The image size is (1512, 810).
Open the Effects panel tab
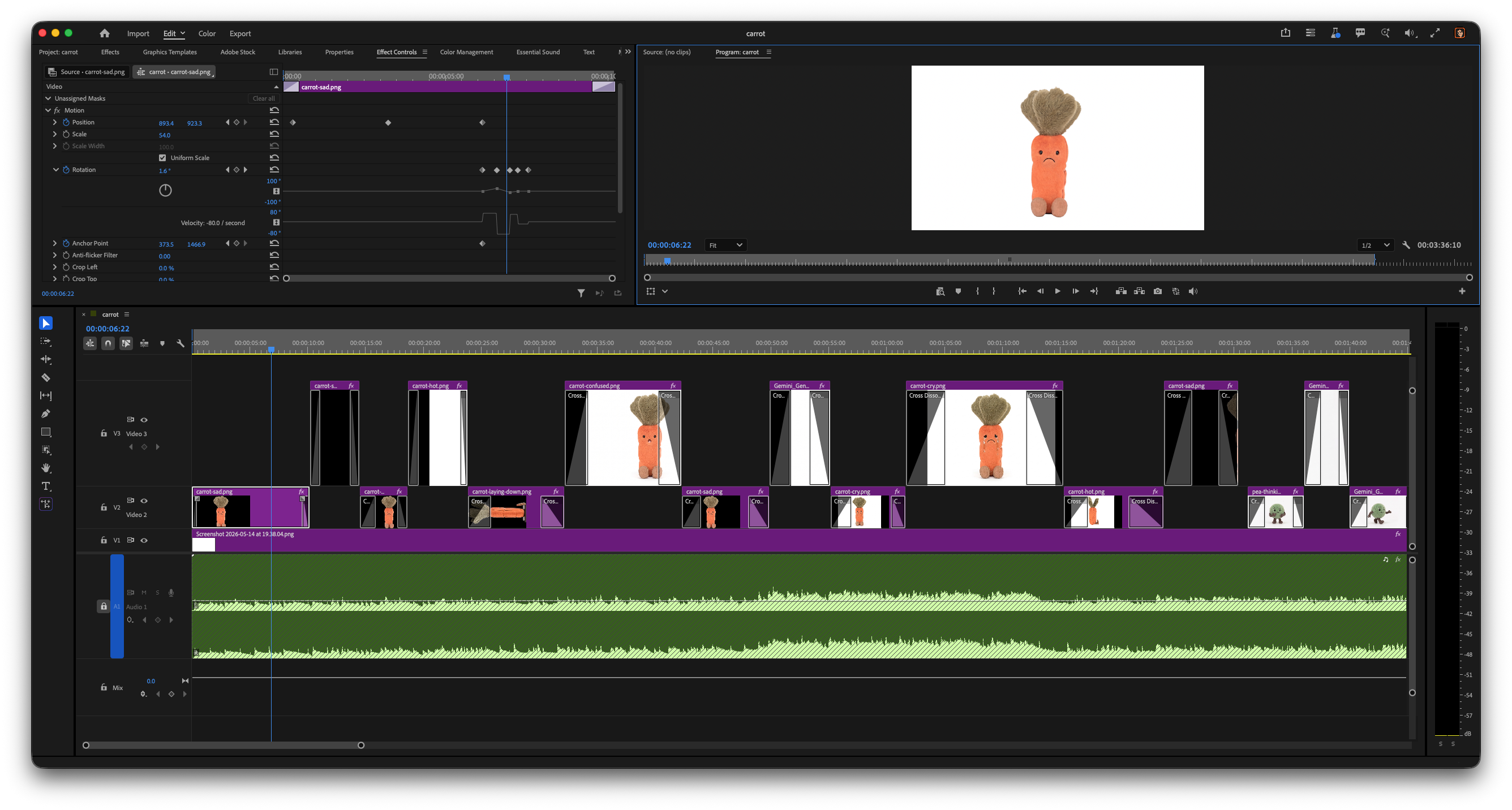coord(110,52)
